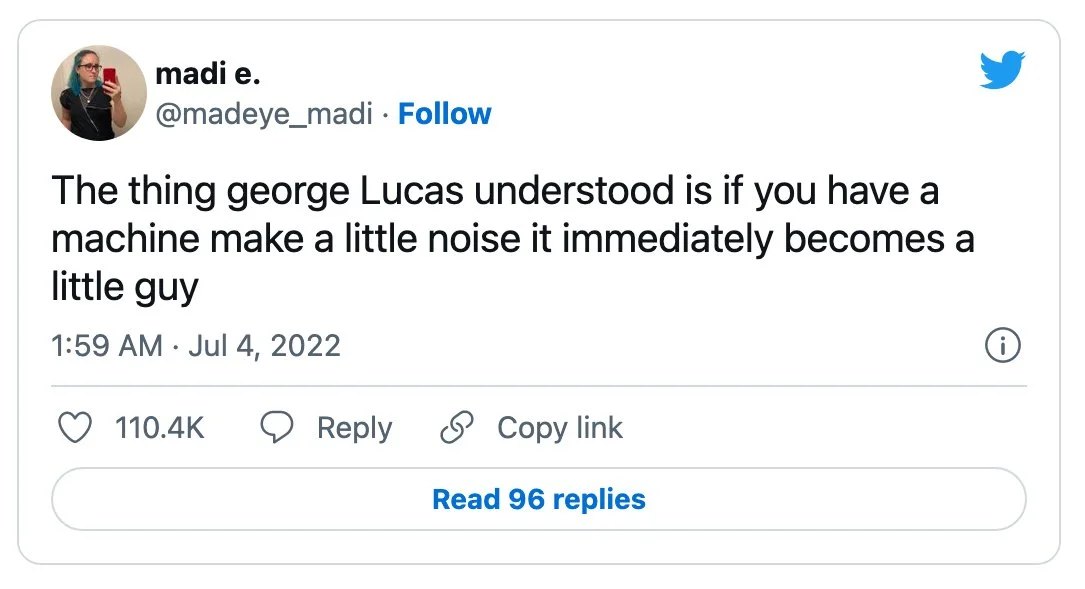
Task: Open the tweet info circle icon
Action: tap(1003, 345)
